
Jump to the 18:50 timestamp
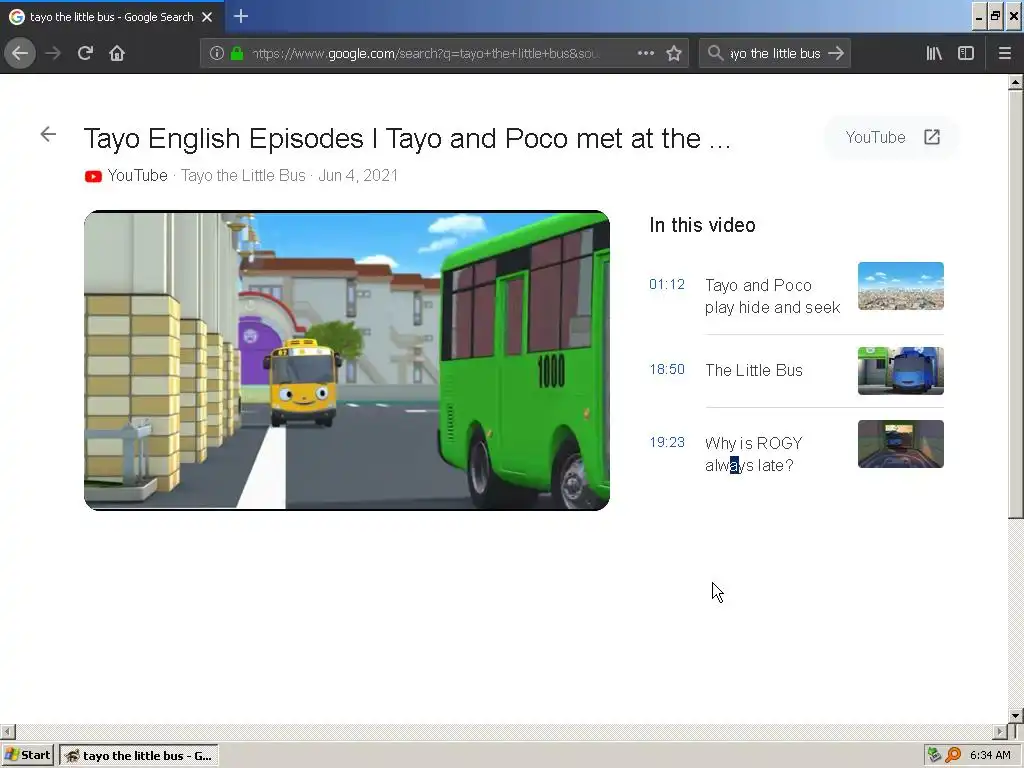(x=667, y=369)
